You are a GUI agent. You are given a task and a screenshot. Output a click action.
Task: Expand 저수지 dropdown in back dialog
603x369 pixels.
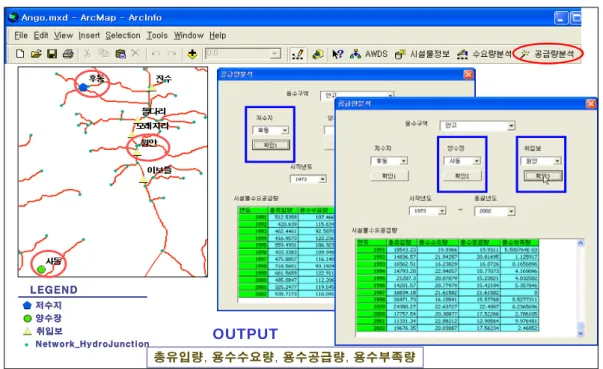(x=285, y=130)
